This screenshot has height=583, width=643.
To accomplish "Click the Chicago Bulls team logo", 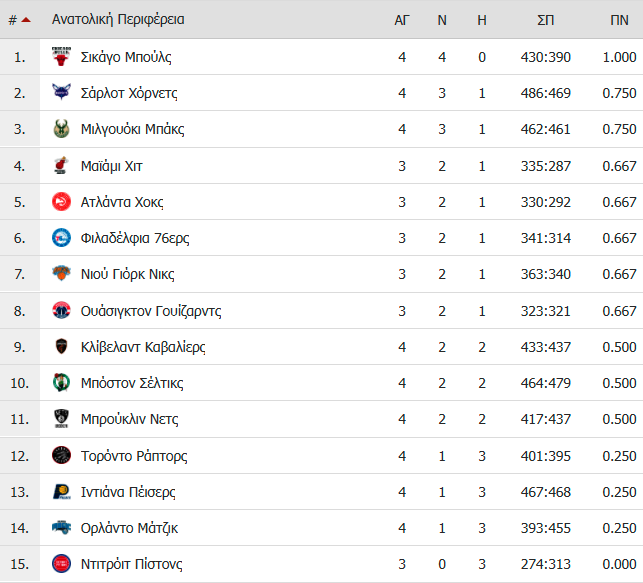I will tap(61, 57).
